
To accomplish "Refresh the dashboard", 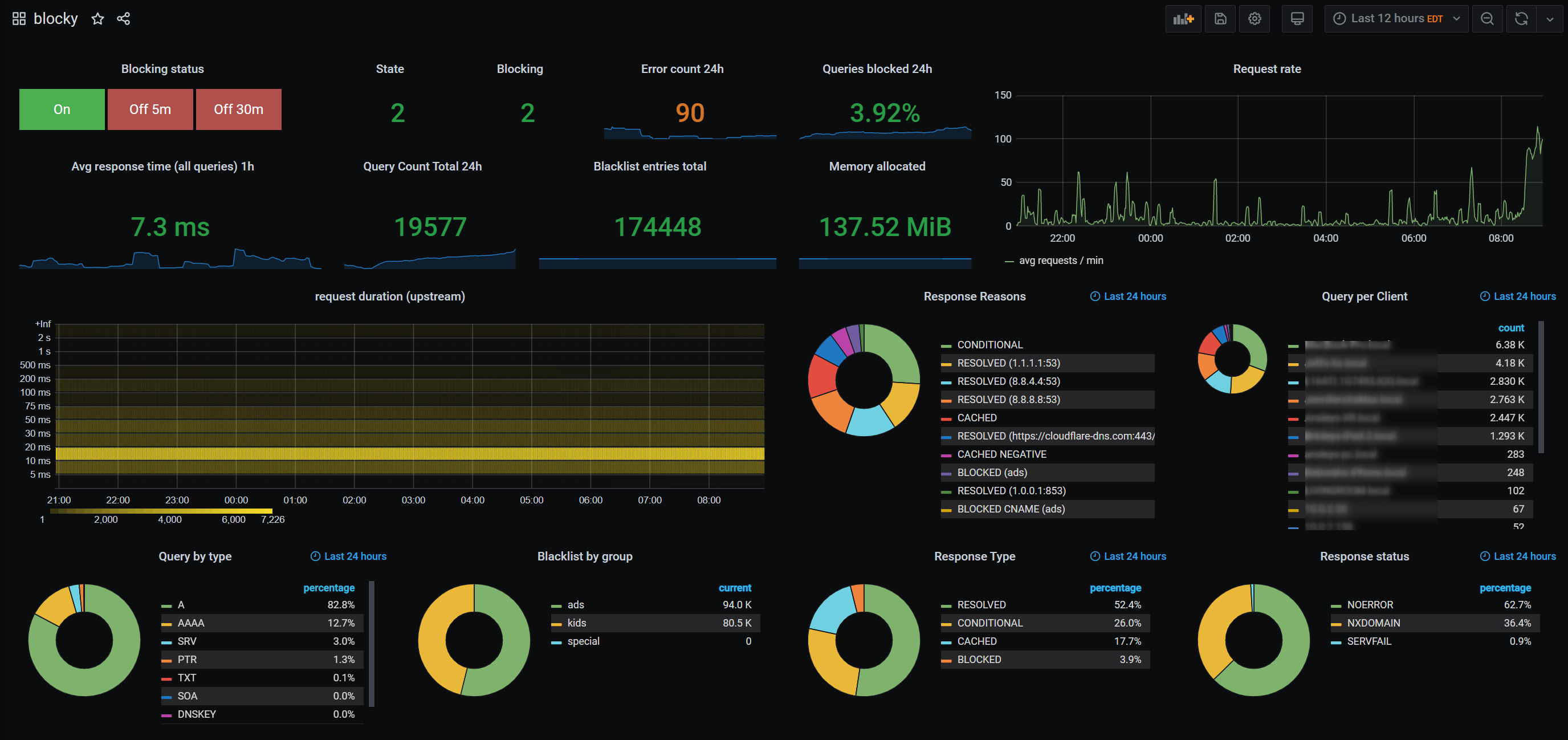I will [1521, 19].
